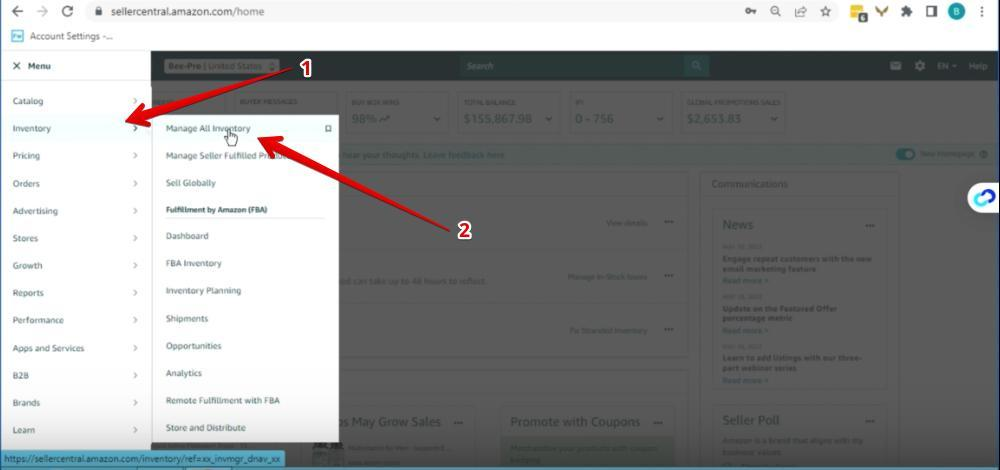Open Dashboard under Fulfillment by Amazon
Screen dimensions: 1000x470
(187, 236)
